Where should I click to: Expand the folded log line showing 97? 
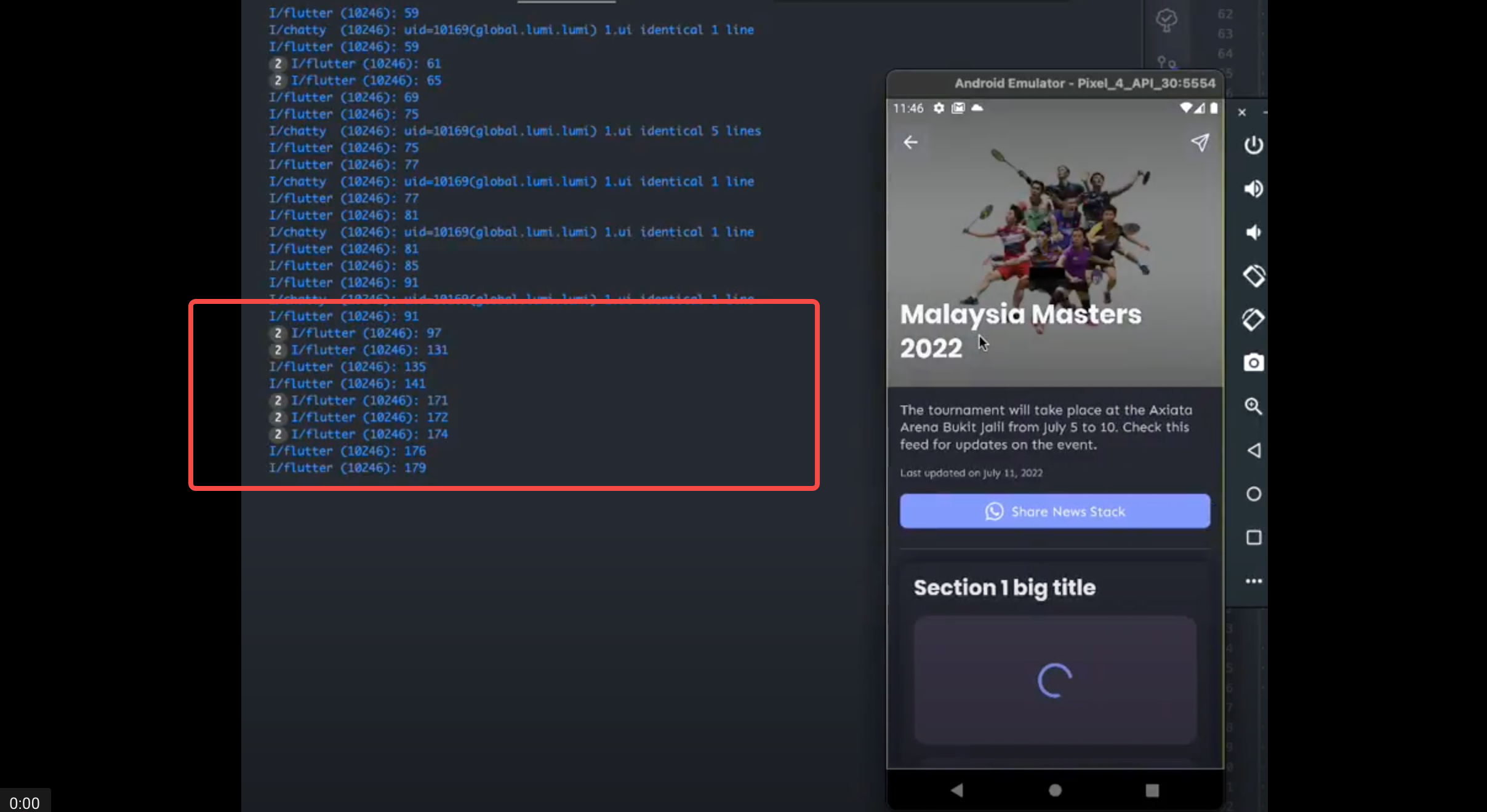click(278, 333)
